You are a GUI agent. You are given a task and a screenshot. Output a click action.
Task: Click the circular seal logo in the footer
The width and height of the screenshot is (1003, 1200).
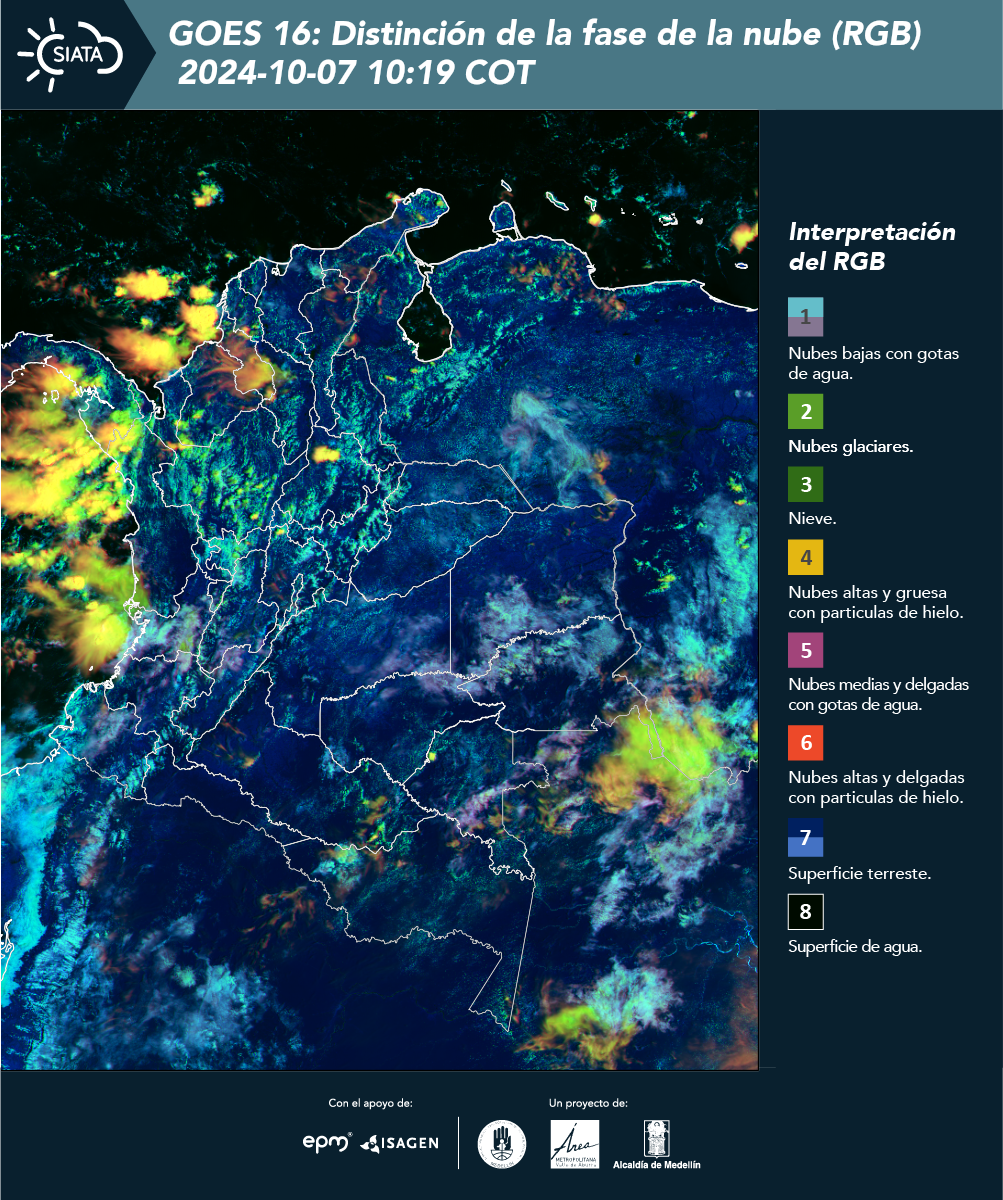coord(502,1143)
